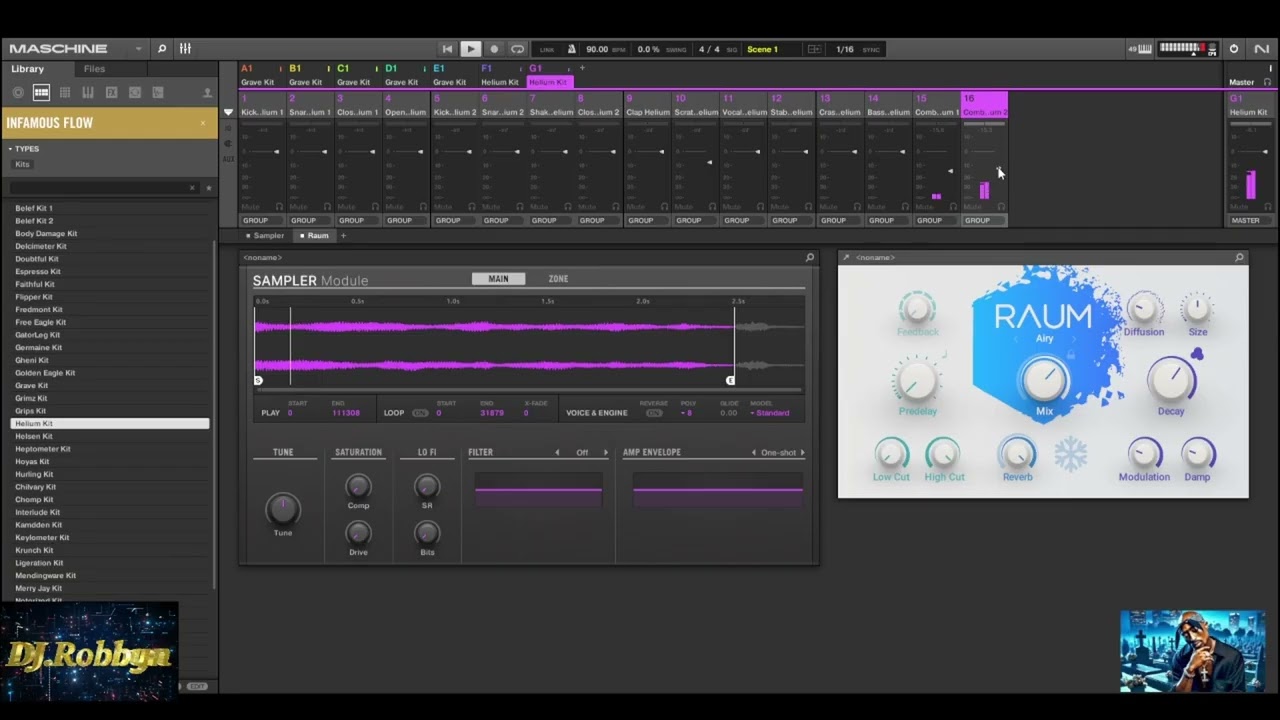Open the Raum plug-in tab

[x=315, y=236]
